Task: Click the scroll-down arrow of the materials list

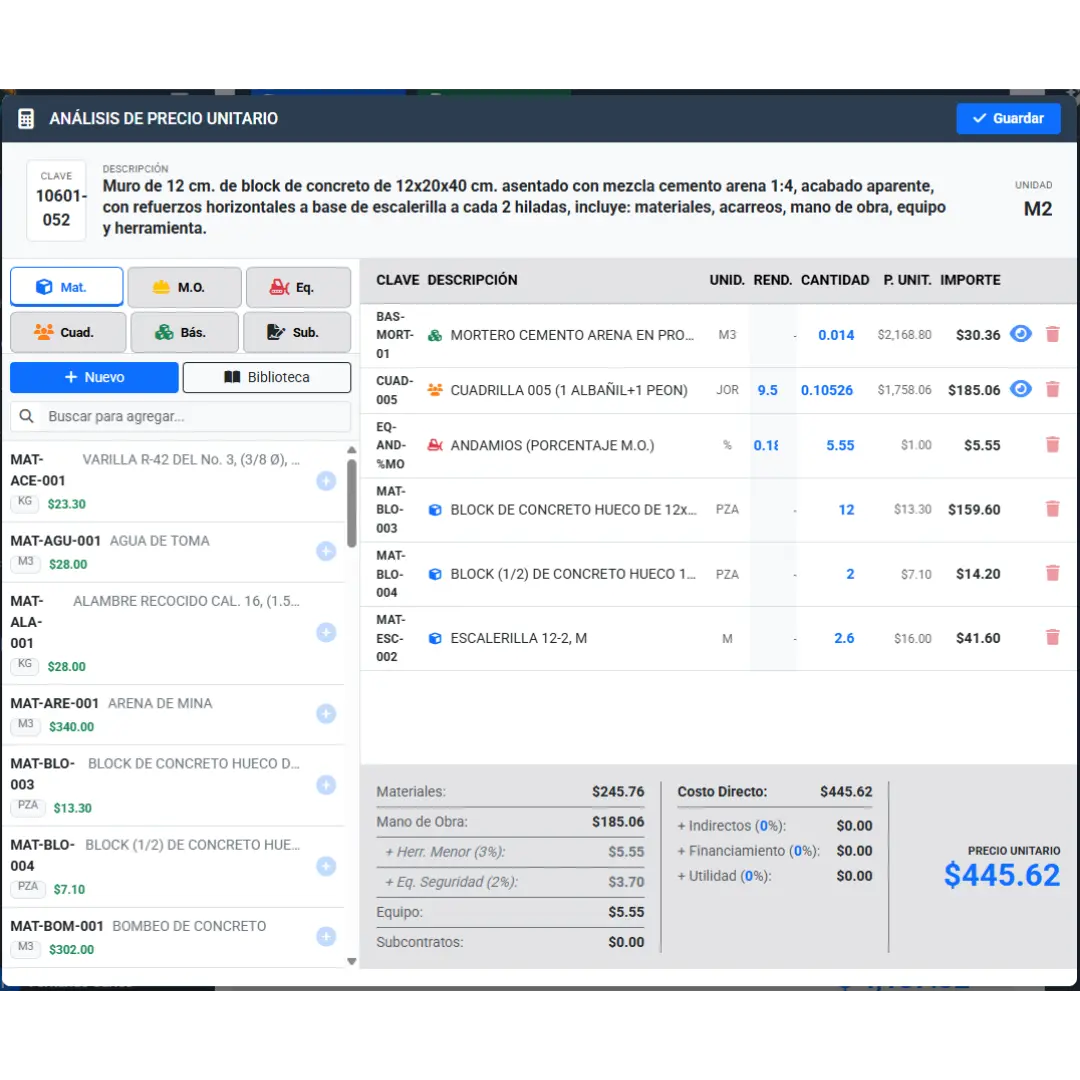Action: tap(351, 961)
